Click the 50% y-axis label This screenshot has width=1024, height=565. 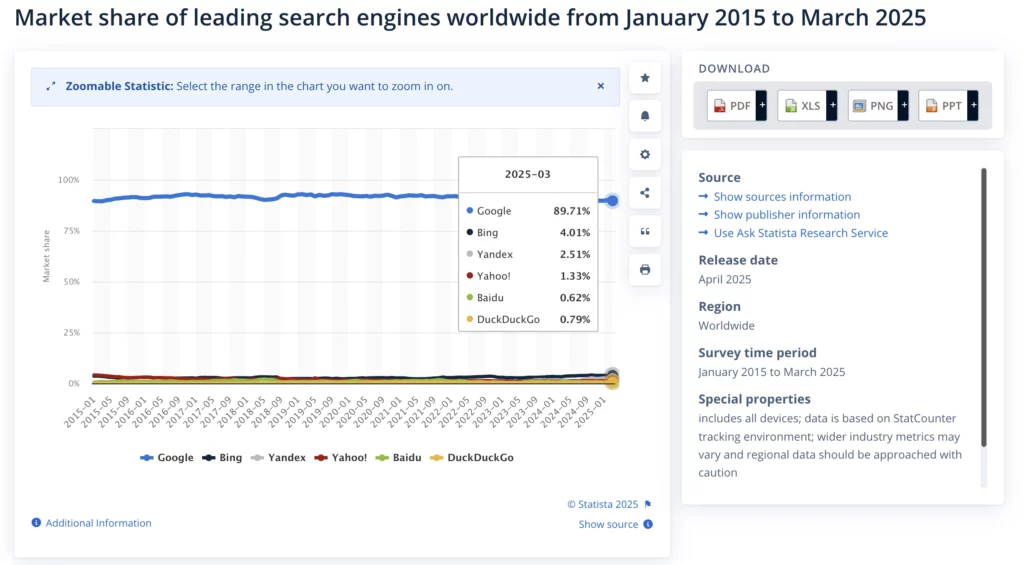tap(71, 282)
